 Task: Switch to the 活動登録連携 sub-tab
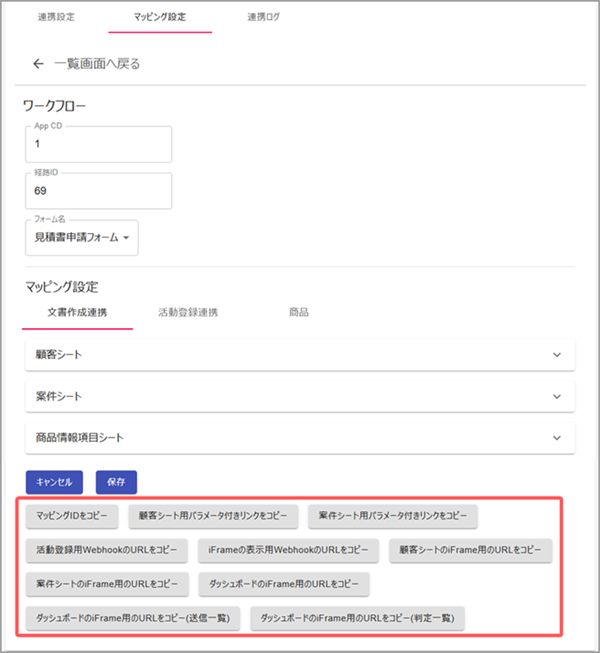point(188,312)
